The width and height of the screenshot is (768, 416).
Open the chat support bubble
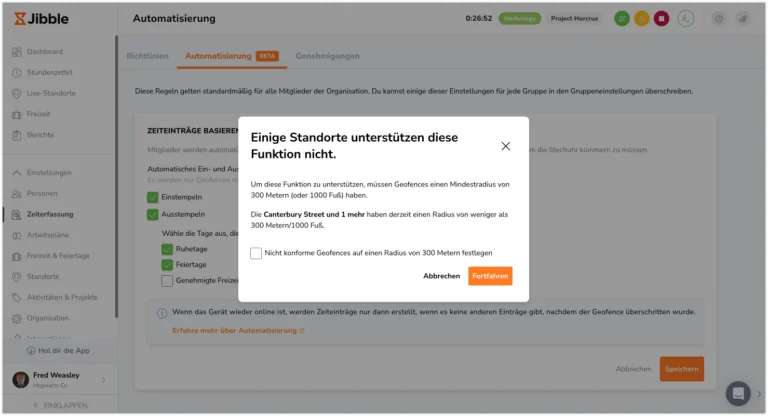pyautogui.click(x=738, y=393)
